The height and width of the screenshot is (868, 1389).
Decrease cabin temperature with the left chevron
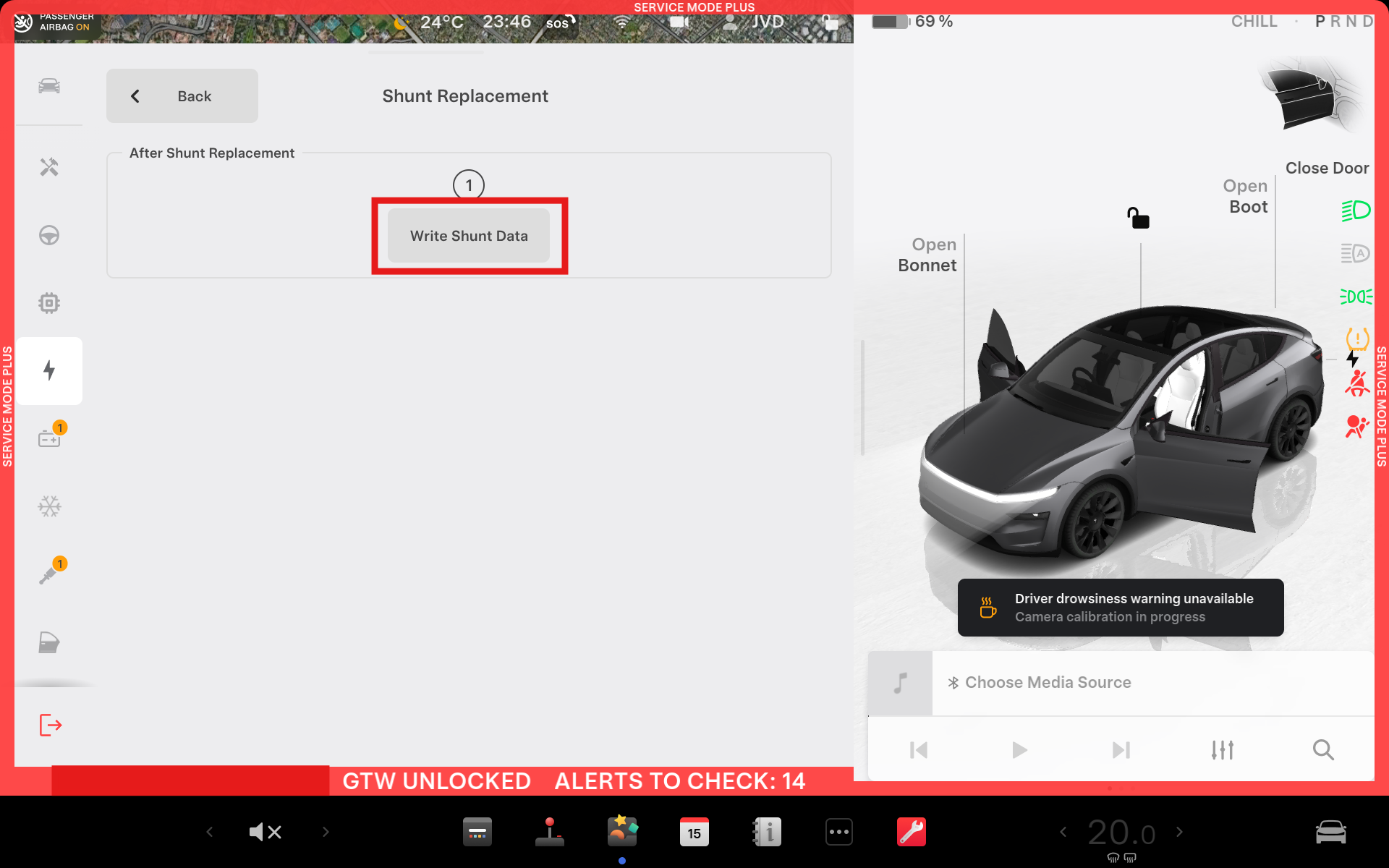coord(1063,832)
